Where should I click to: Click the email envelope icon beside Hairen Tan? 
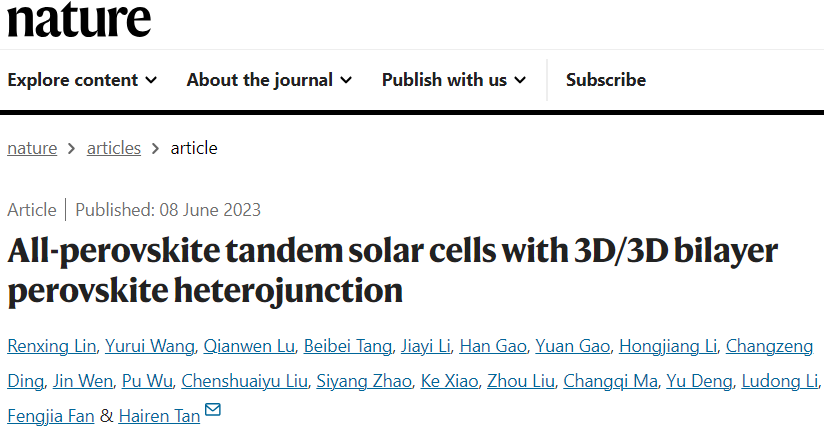[213, 409]
